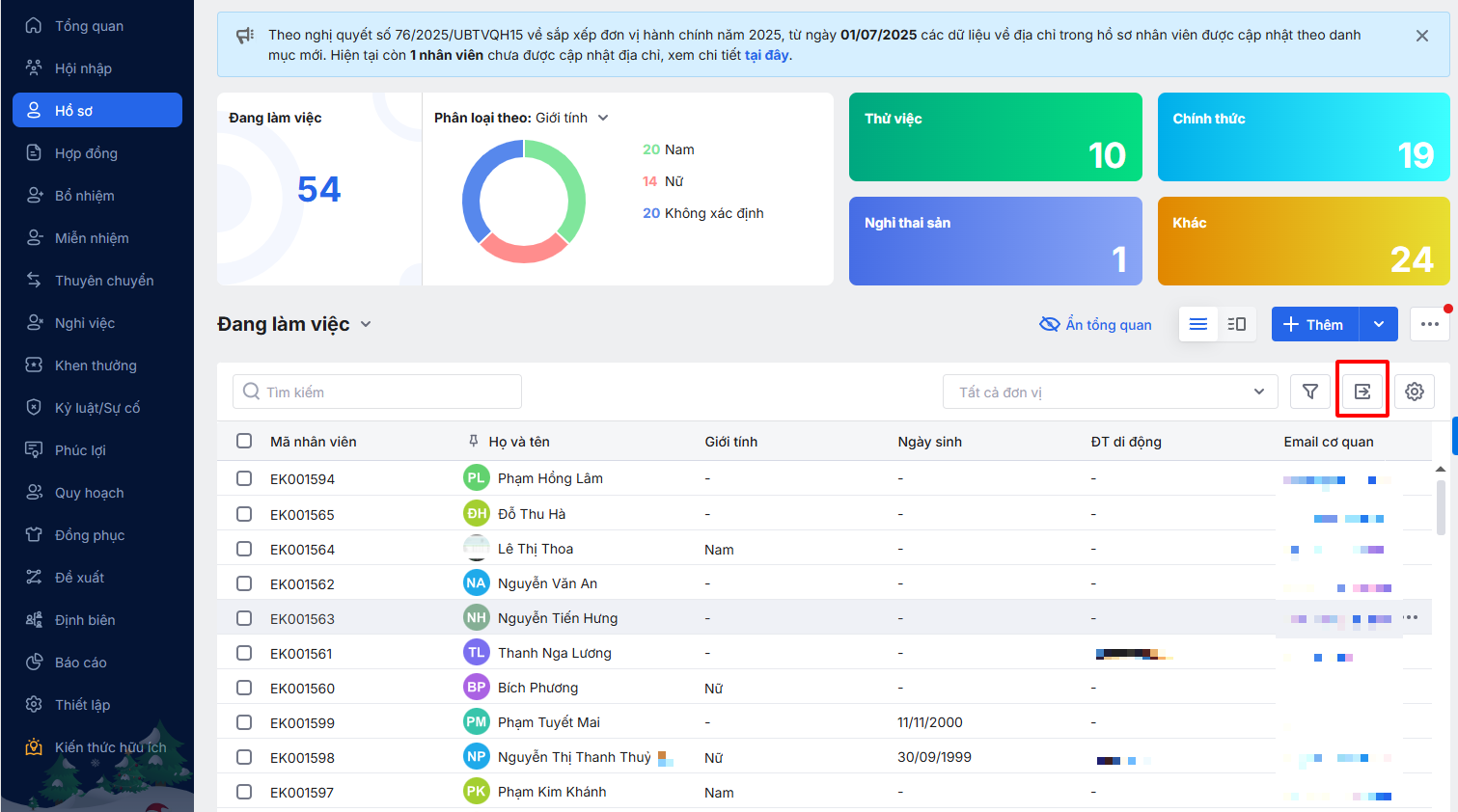This screenshot has height=812, width=1458.
Task: Switch to split detail view icon
Action: (x=1237, y=324)
